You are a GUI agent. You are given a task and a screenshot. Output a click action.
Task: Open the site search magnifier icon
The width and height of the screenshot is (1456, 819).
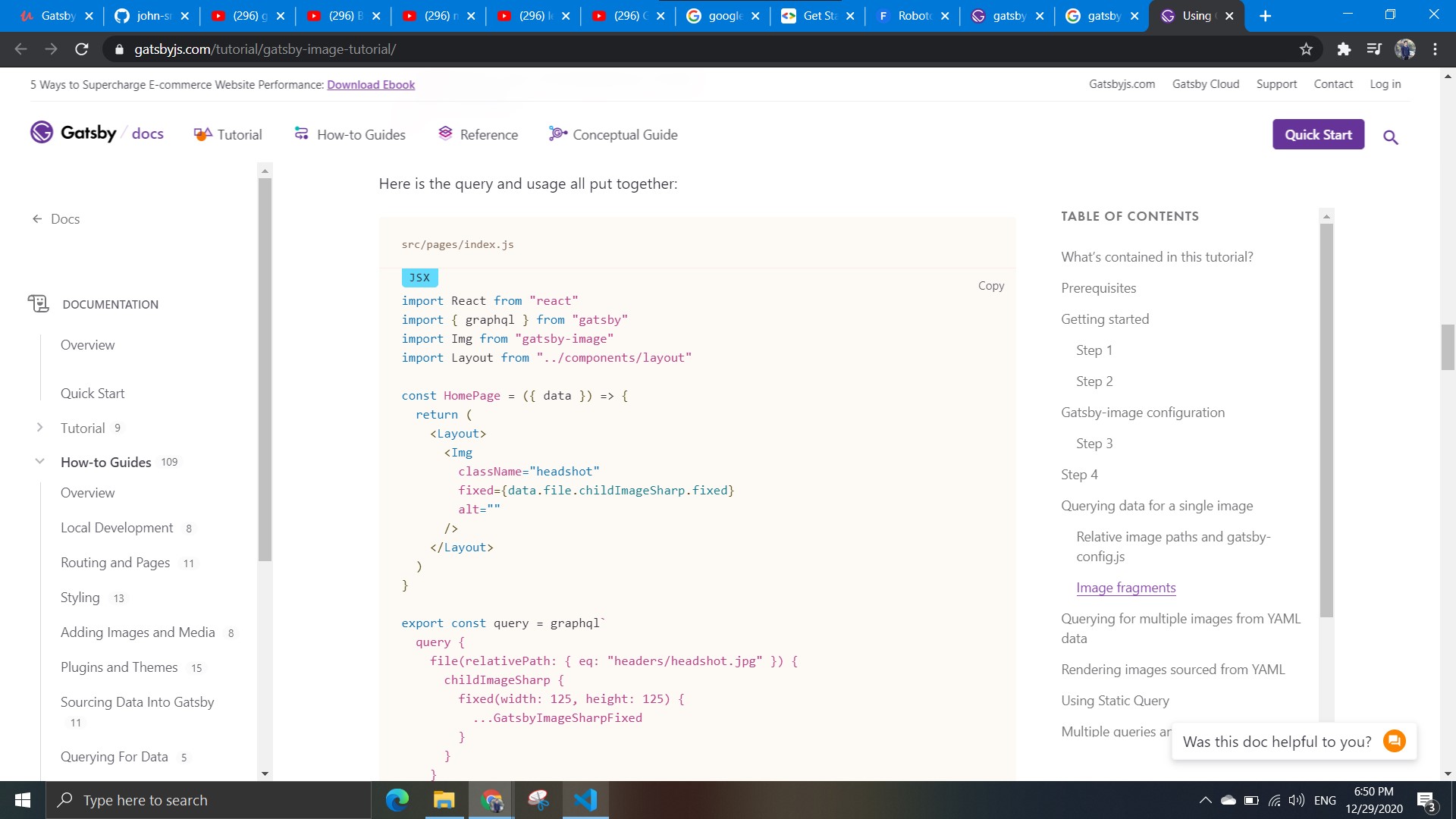click(1390, 137)
